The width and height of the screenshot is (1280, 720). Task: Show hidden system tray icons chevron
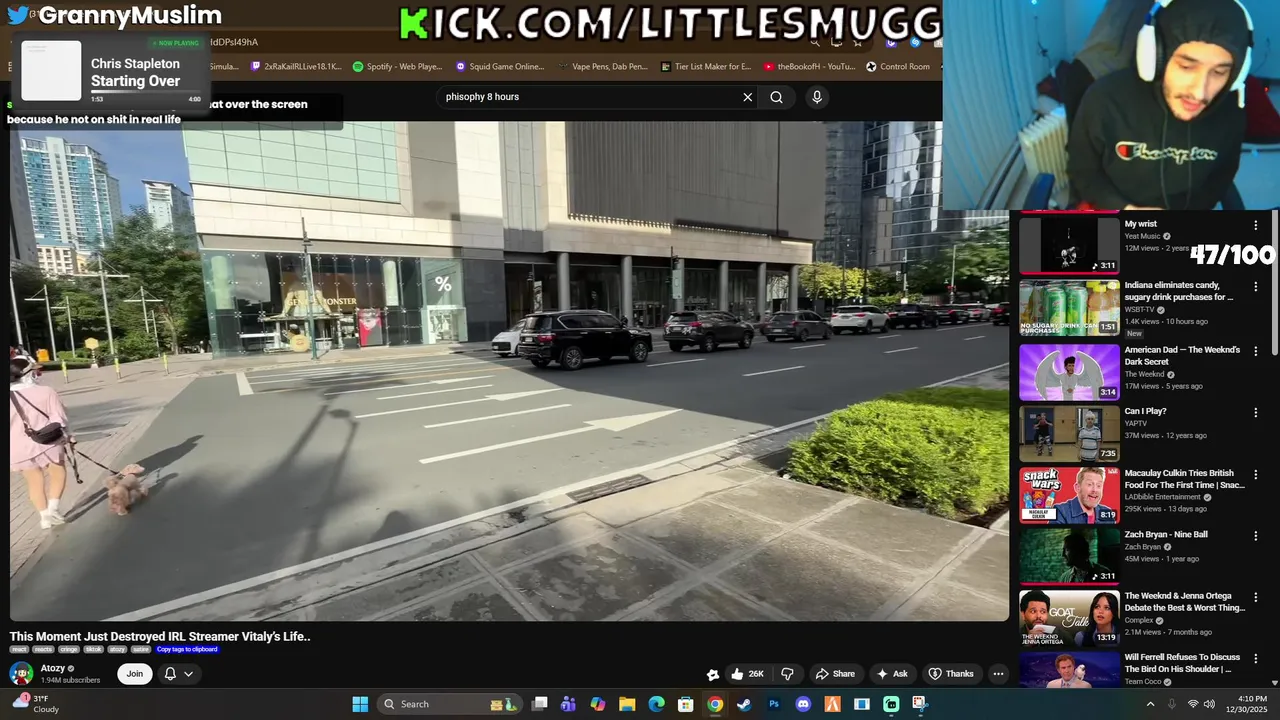(1150, 704)
